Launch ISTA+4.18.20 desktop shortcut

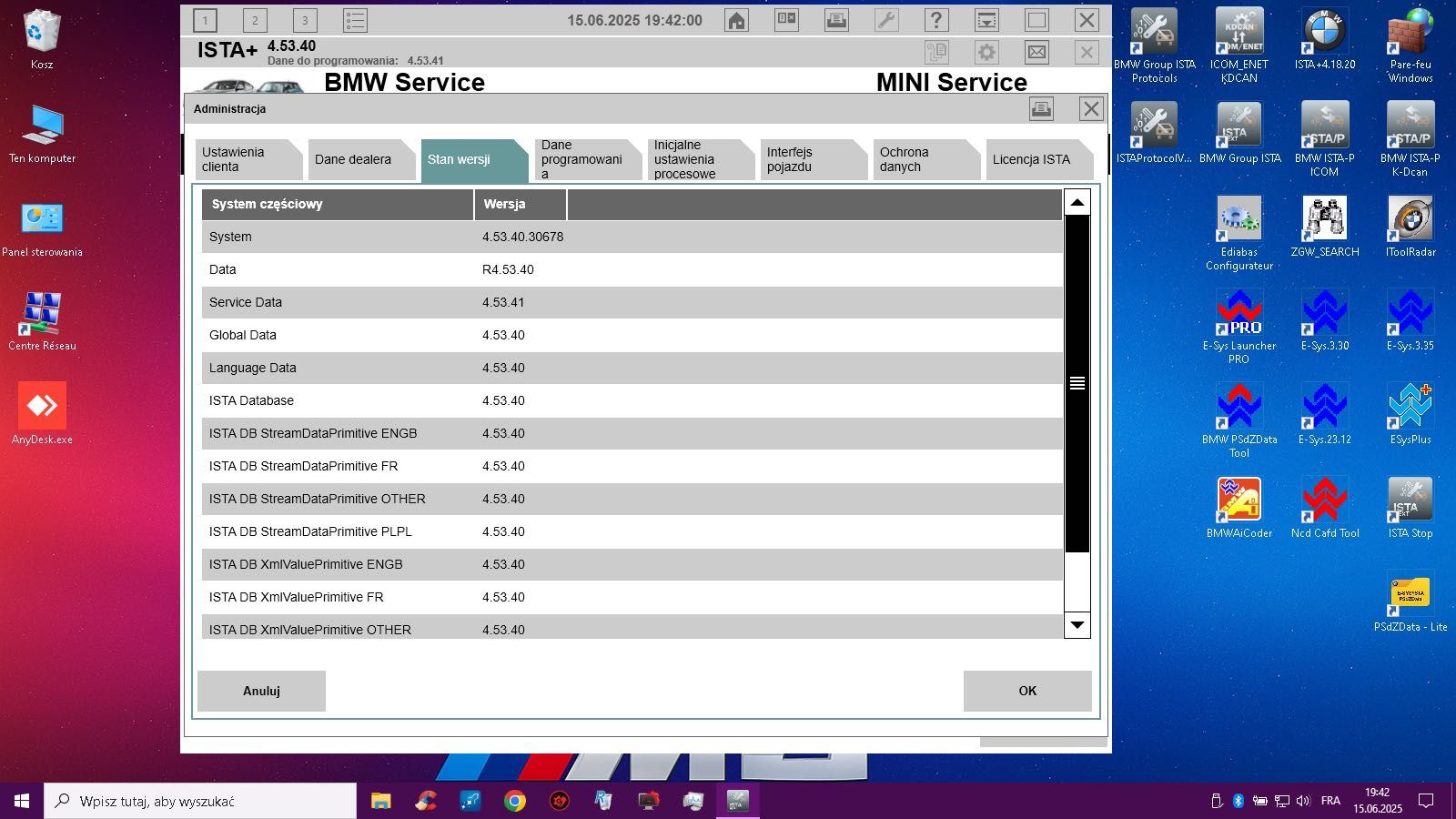click(1324, 40)
